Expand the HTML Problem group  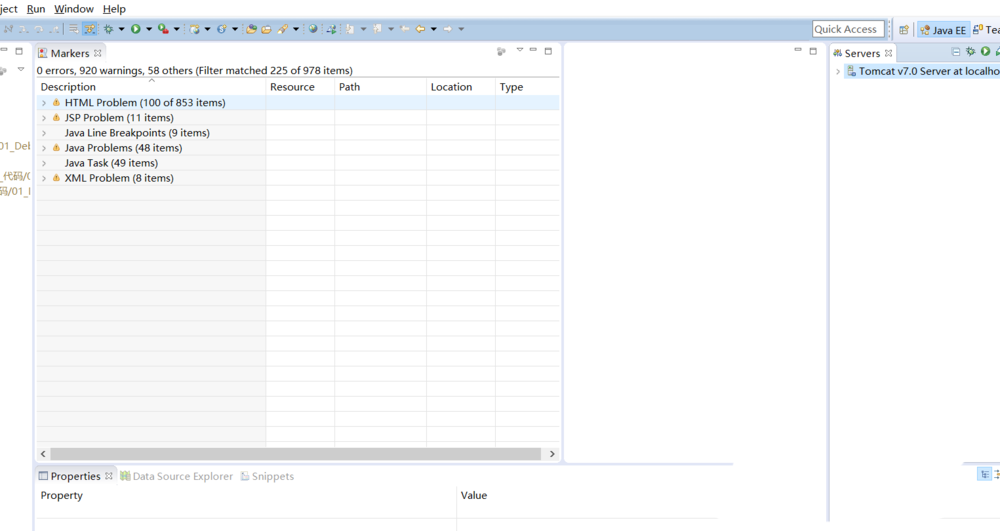click(x=44, y=103)
